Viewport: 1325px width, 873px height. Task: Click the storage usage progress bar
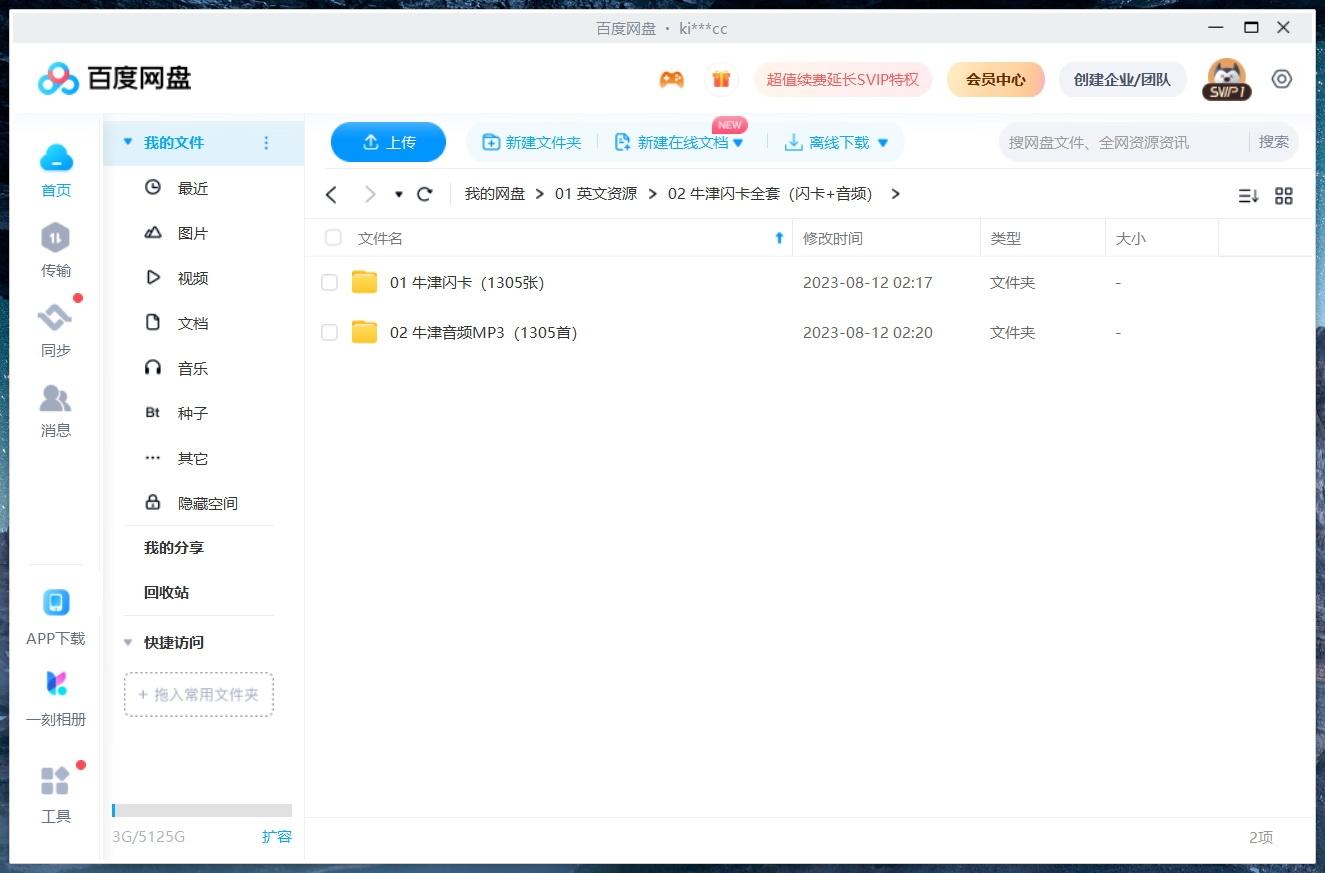(x=203, y=810)
